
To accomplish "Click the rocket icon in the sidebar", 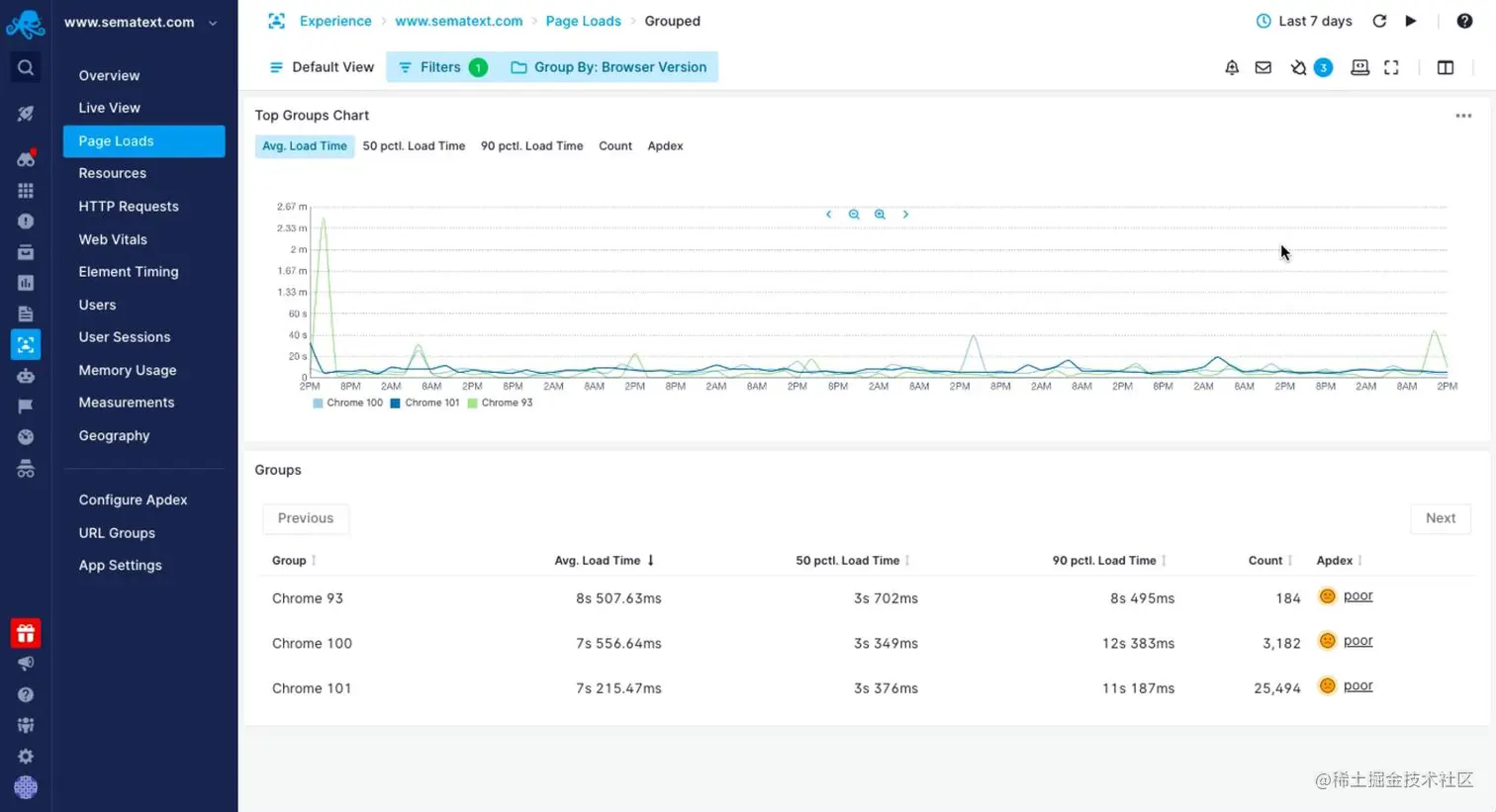I will (26, 114).
